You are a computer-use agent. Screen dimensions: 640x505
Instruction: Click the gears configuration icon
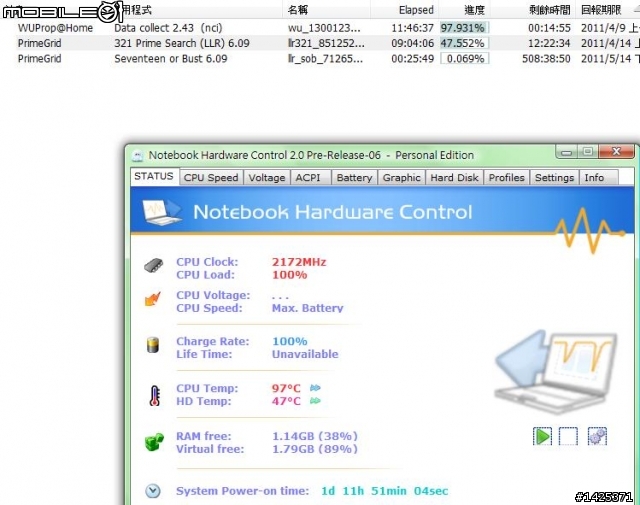597,436
